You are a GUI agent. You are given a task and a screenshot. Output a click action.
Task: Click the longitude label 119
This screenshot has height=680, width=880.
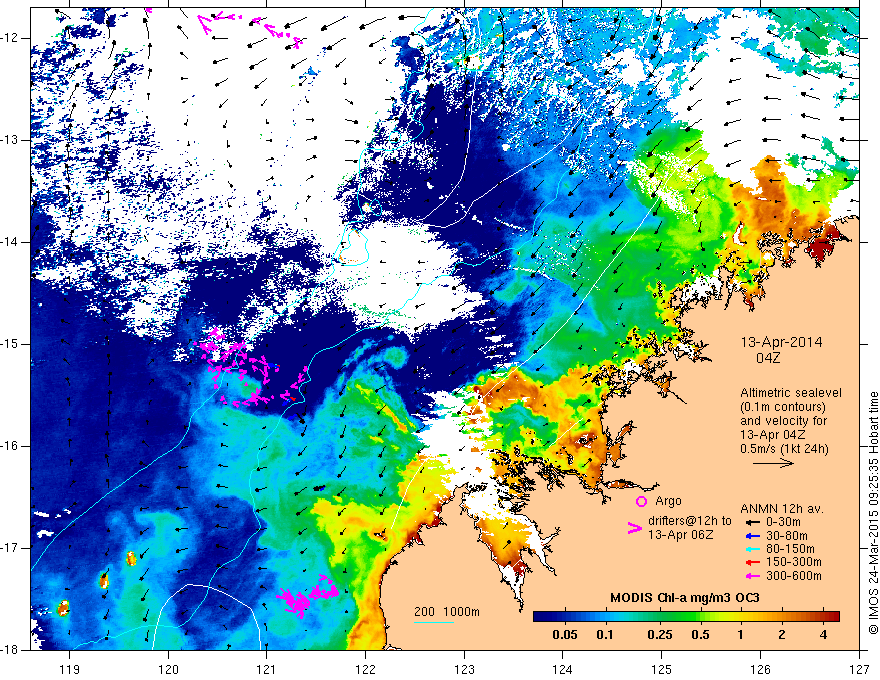click(70, 669)
